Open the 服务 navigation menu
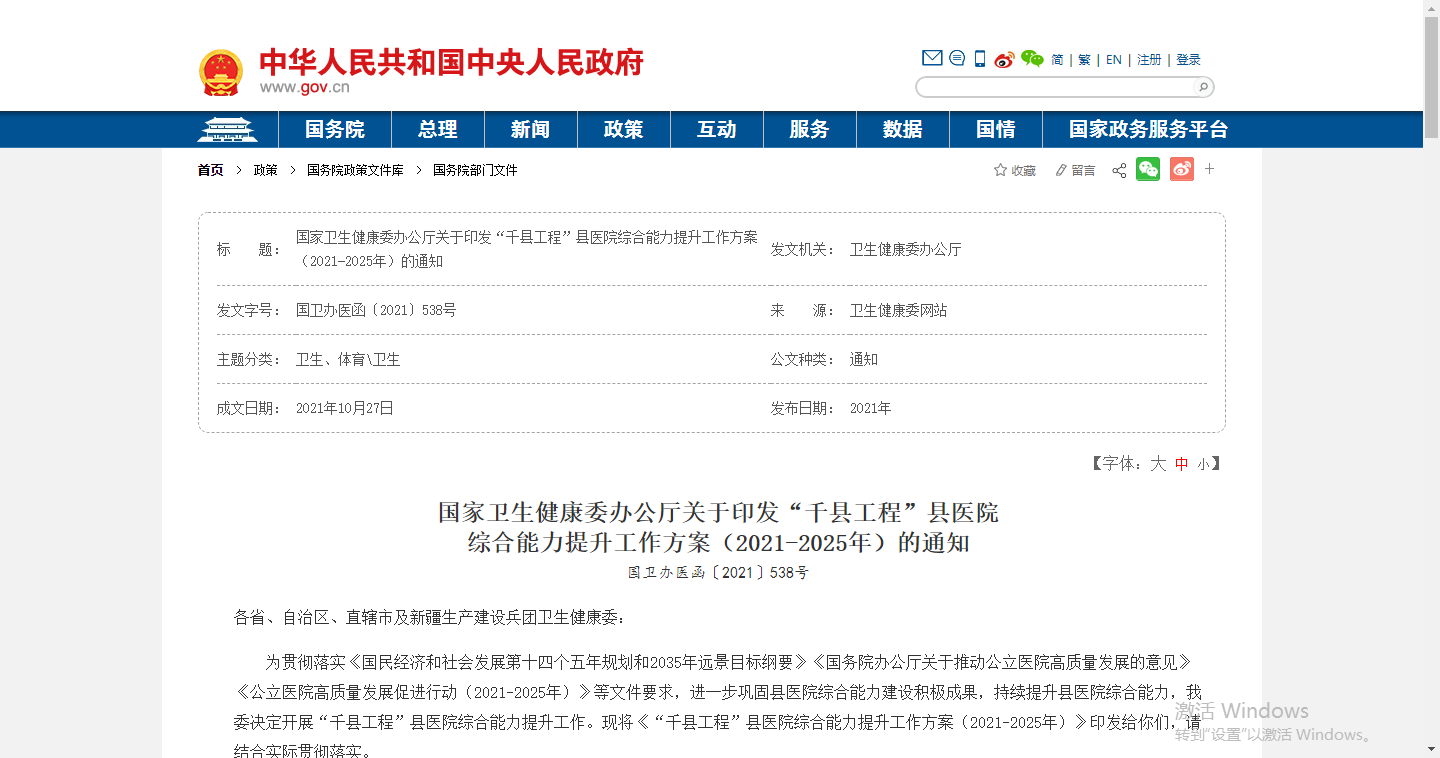1440x758 pixels. tap(809, 130)
